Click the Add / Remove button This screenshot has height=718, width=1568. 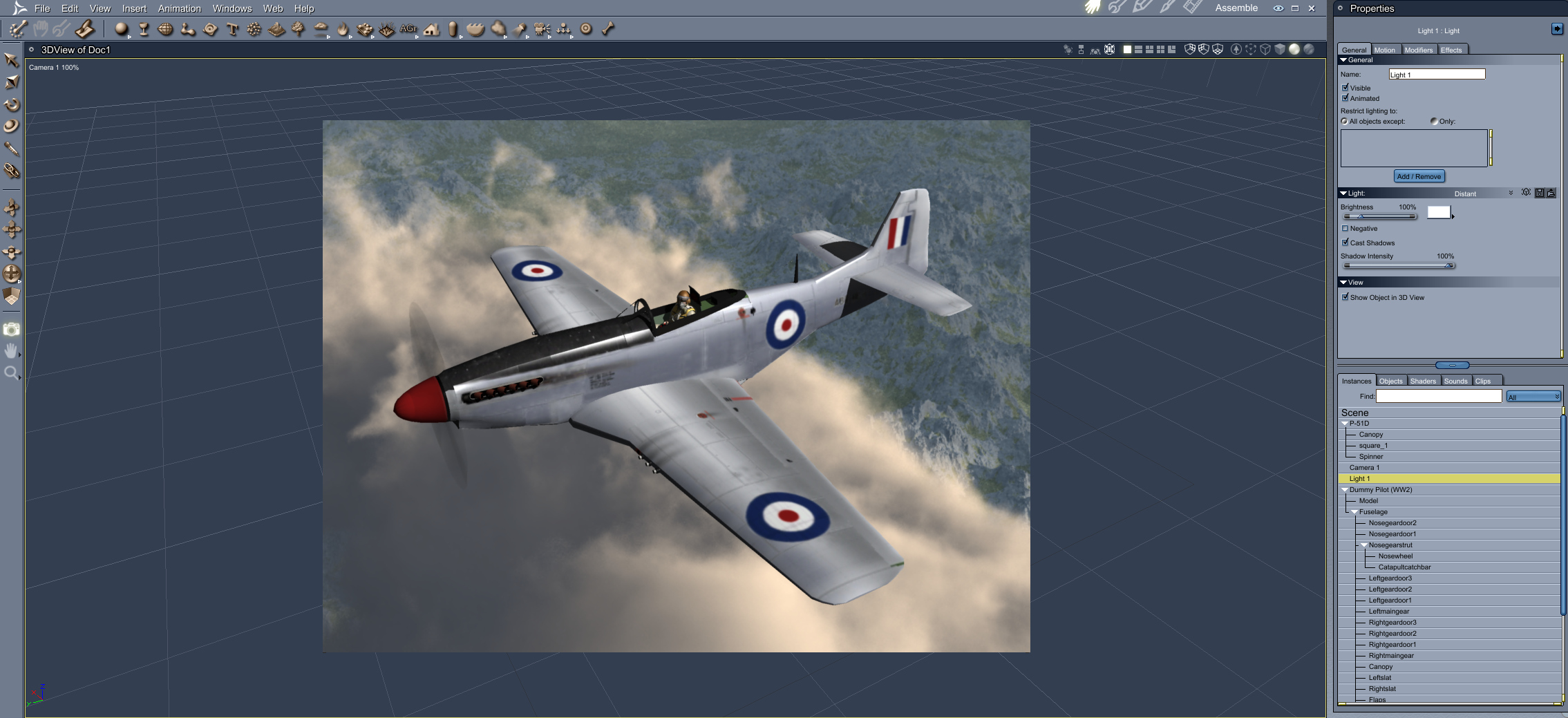[x=1419, y=176]
